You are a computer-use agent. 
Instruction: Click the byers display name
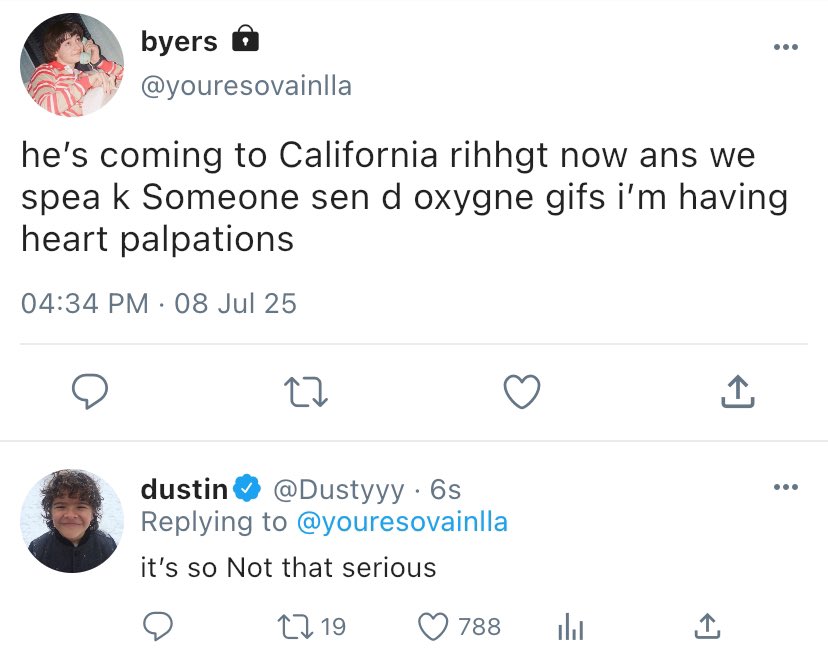[179, 42]
